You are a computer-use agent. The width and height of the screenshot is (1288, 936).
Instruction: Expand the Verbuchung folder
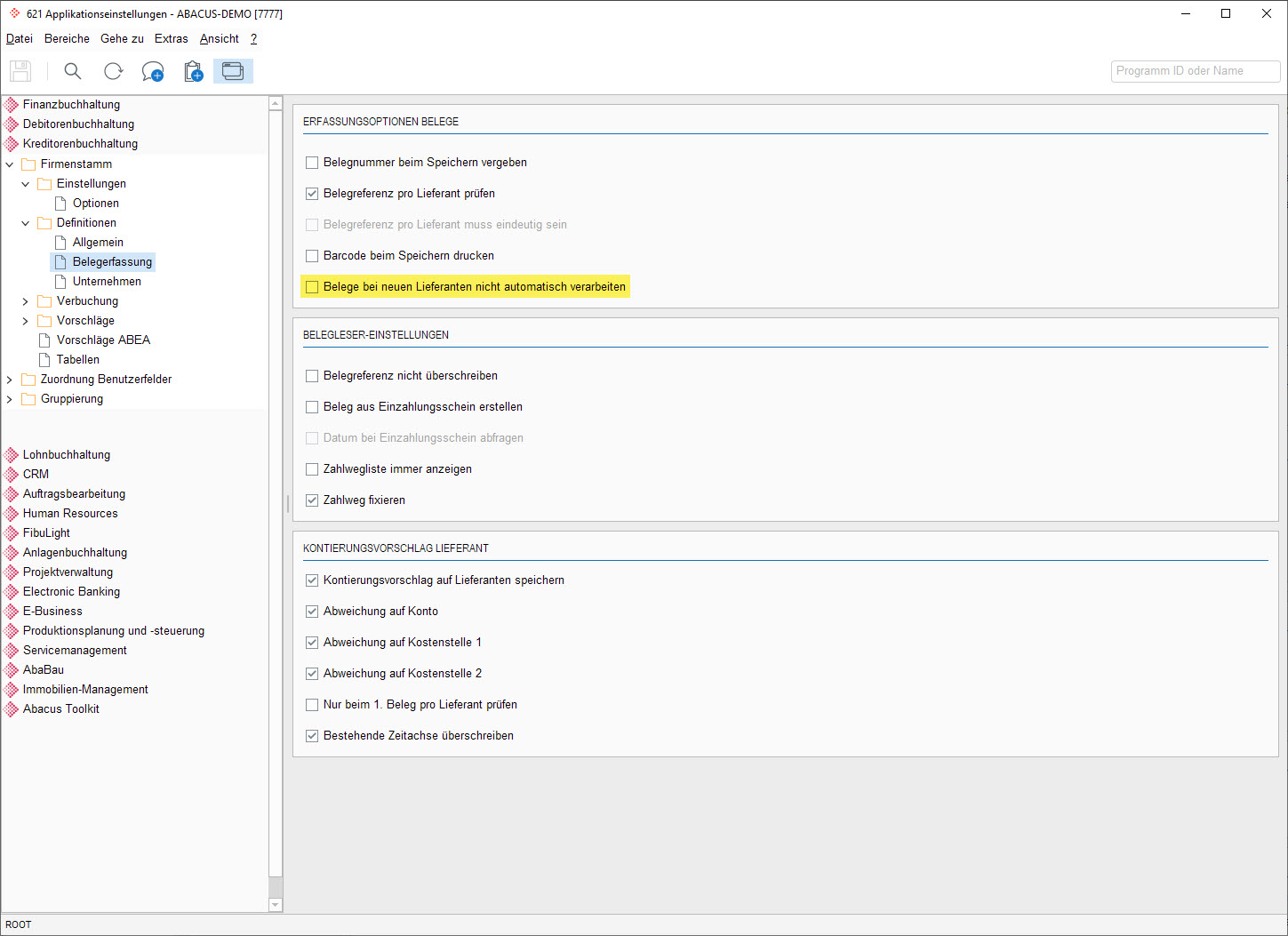[x=26, y=301]
